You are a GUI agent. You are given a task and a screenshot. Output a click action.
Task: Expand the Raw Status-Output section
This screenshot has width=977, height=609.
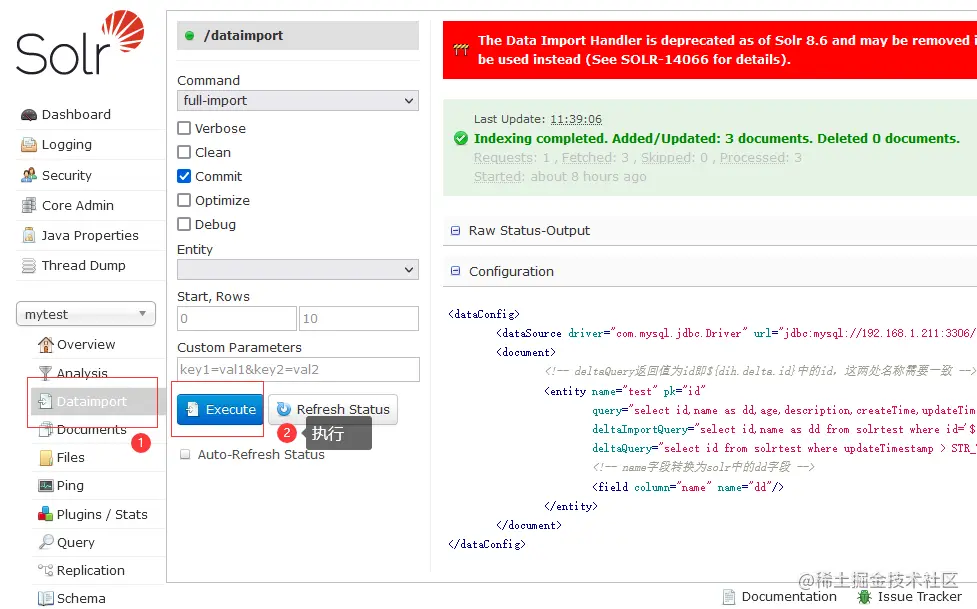coord(455,231)
